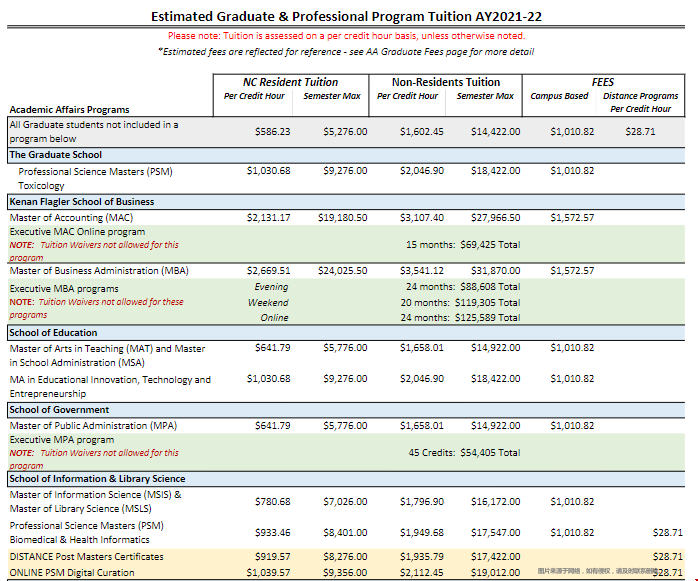The image size is (698, 581).
Task: Click 'Master of Business Administration (MBA)' row label
Action: [x=99, y=271]
